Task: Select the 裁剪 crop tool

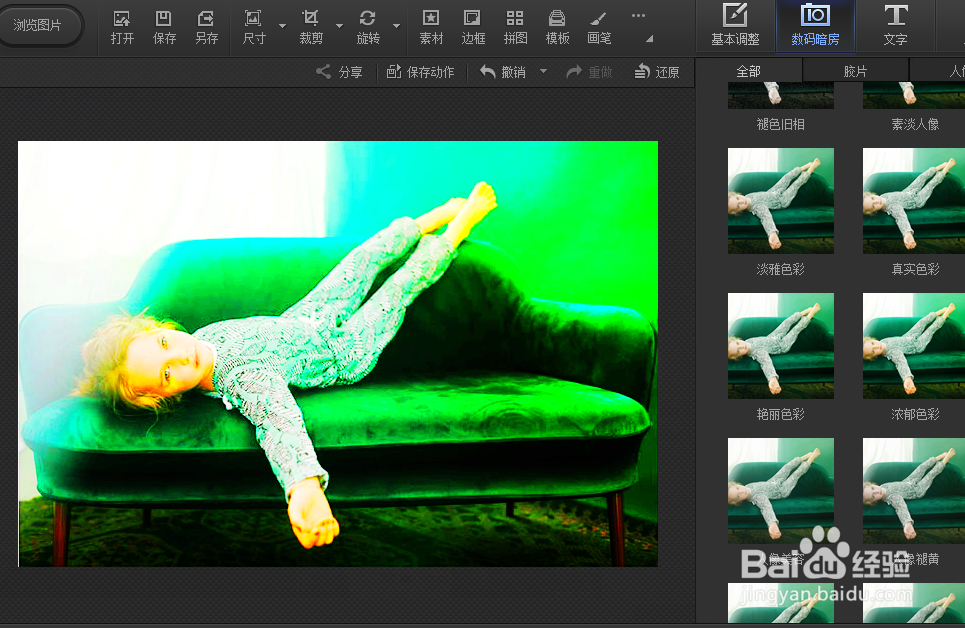Action: [x=311, y=28]
